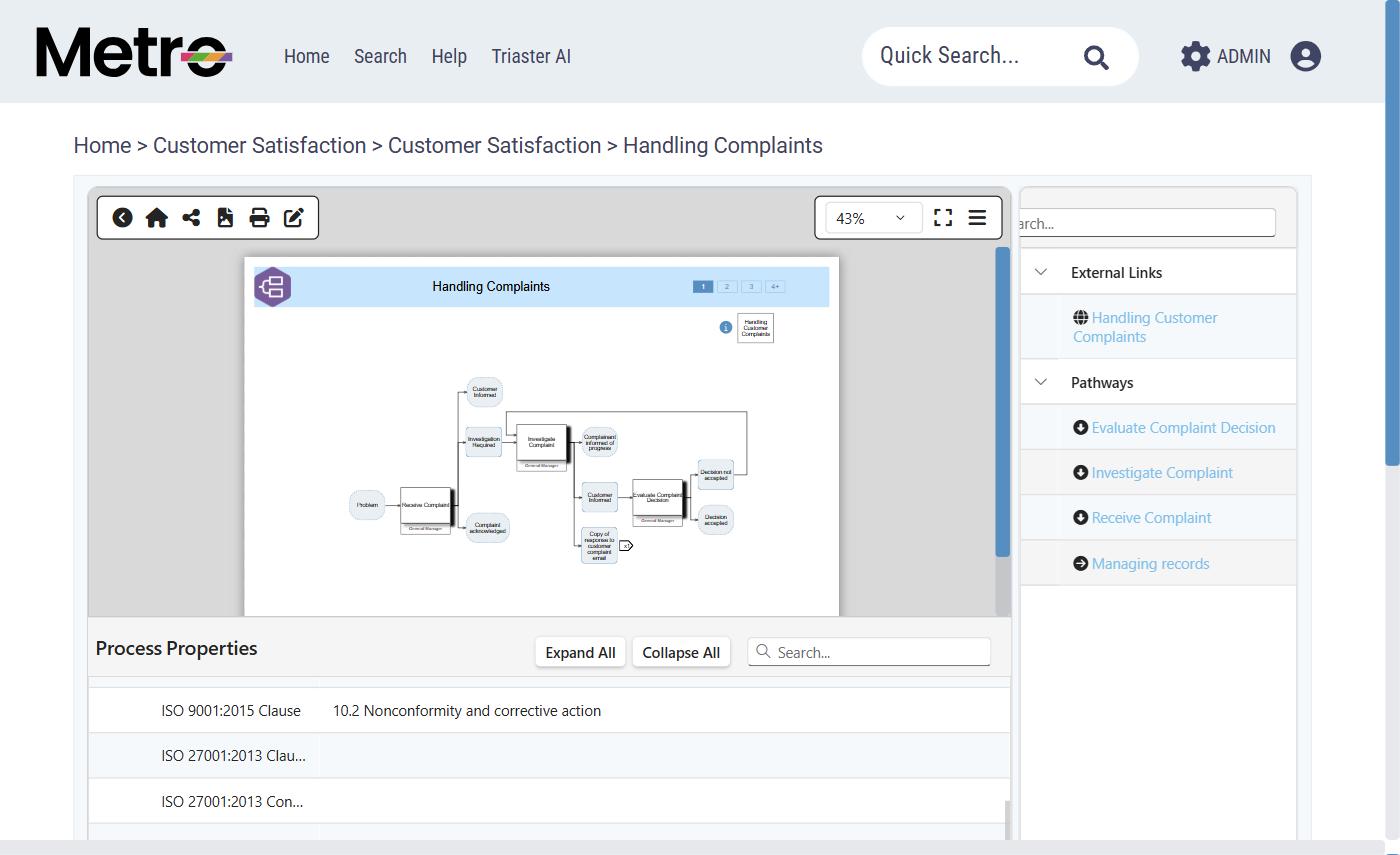The height and width of the screenshot is (855, 1400).
Task: Select level 2 button in diagram header
Action: click(727, 287)
